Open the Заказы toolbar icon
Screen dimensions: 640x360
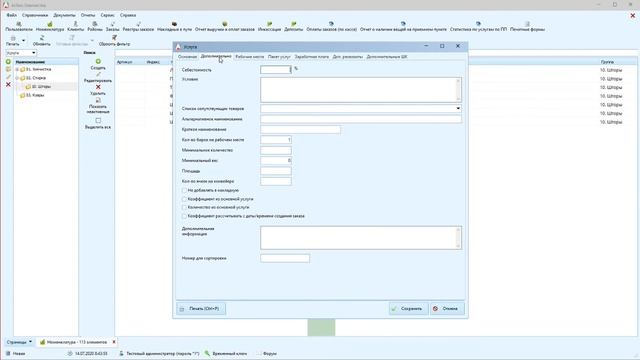tap(113, 24)
